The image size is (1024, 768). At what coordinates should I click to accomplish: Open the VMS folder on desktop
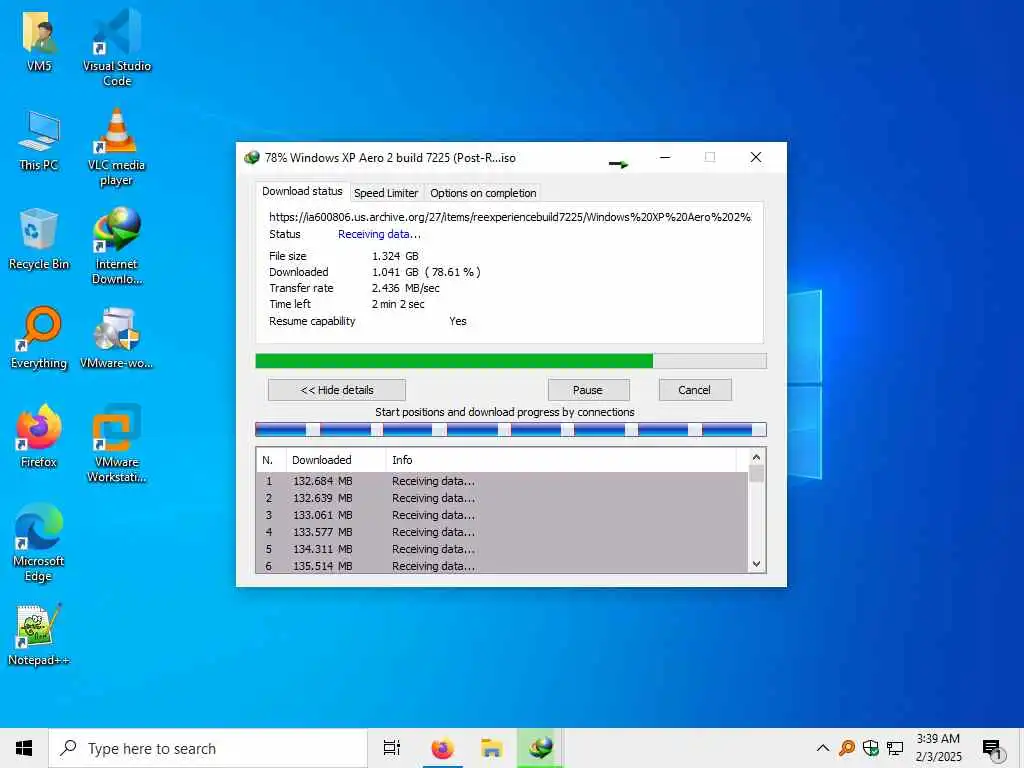coord(39,40)
